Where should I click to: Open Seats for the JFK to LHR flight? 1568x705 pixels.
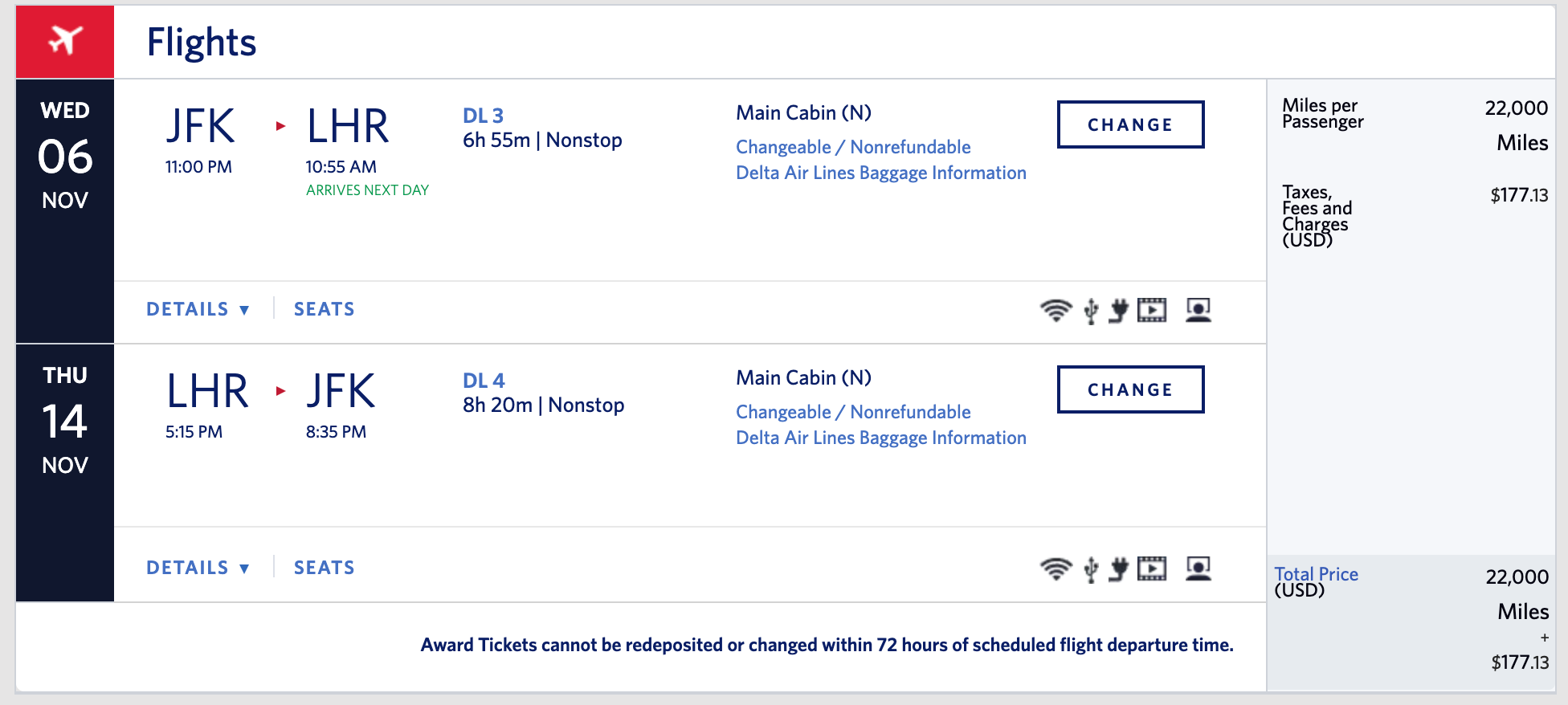[324, 309]
